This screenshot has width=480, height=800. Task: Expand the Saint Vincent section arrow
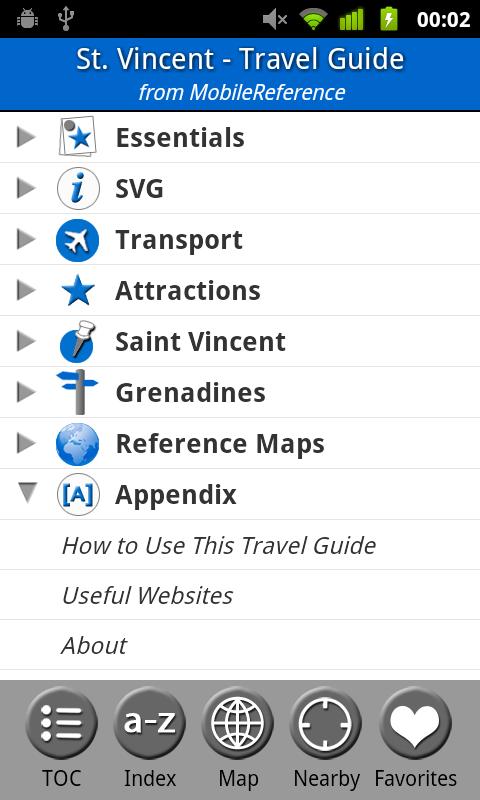coord(26,341)
